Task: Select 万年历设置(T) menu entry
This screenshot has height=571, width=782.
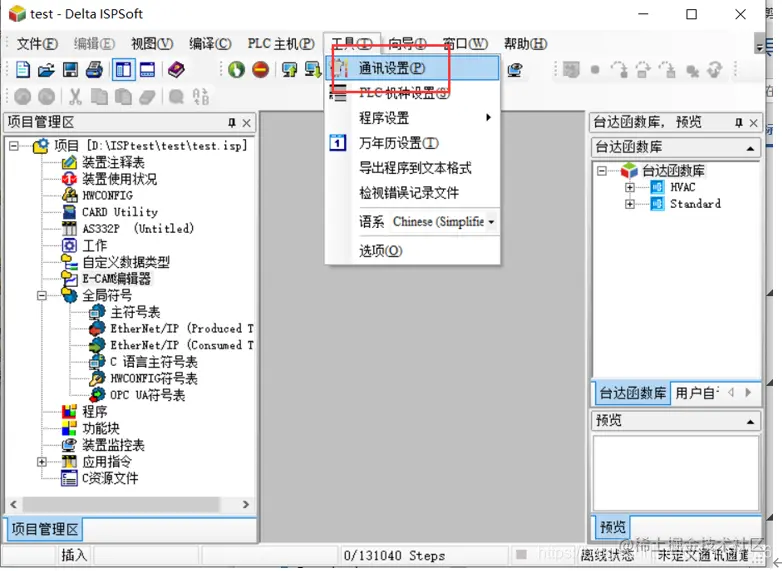Action: [x=412, y=143]
